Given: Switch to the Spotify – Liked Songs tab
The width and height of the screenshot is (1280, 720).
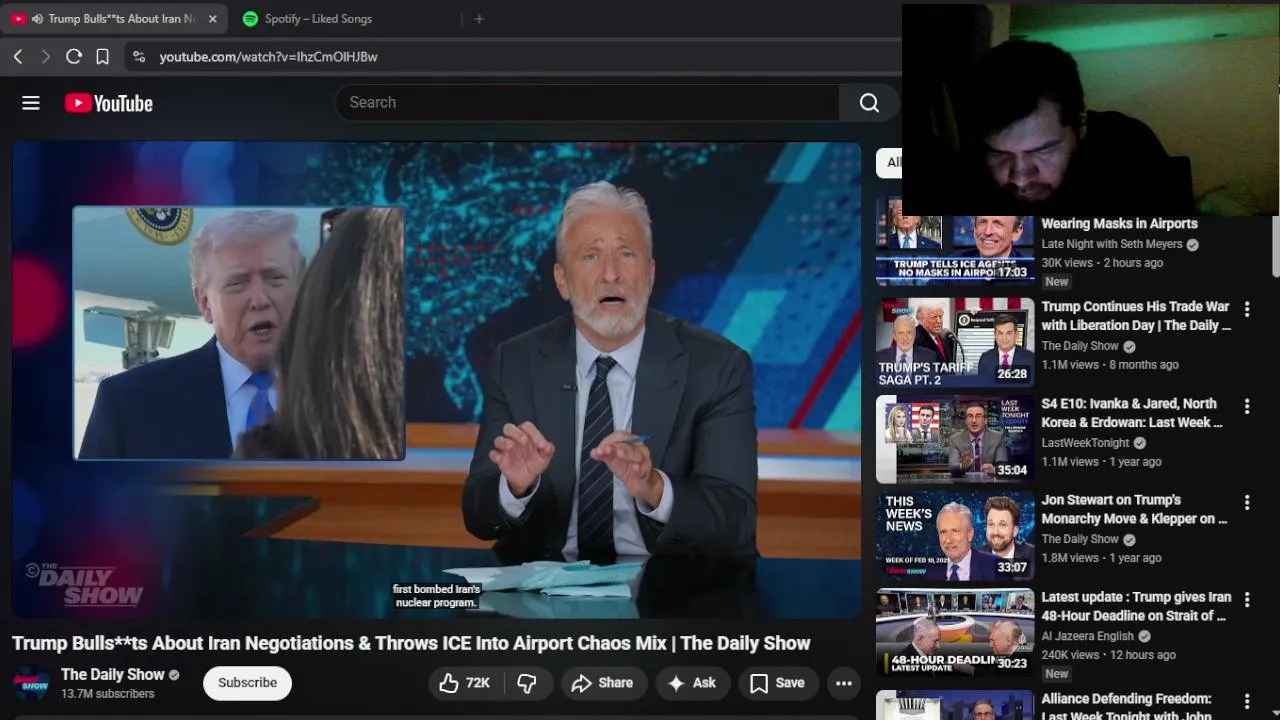Looking at the screenshot, I should point(318,19).
